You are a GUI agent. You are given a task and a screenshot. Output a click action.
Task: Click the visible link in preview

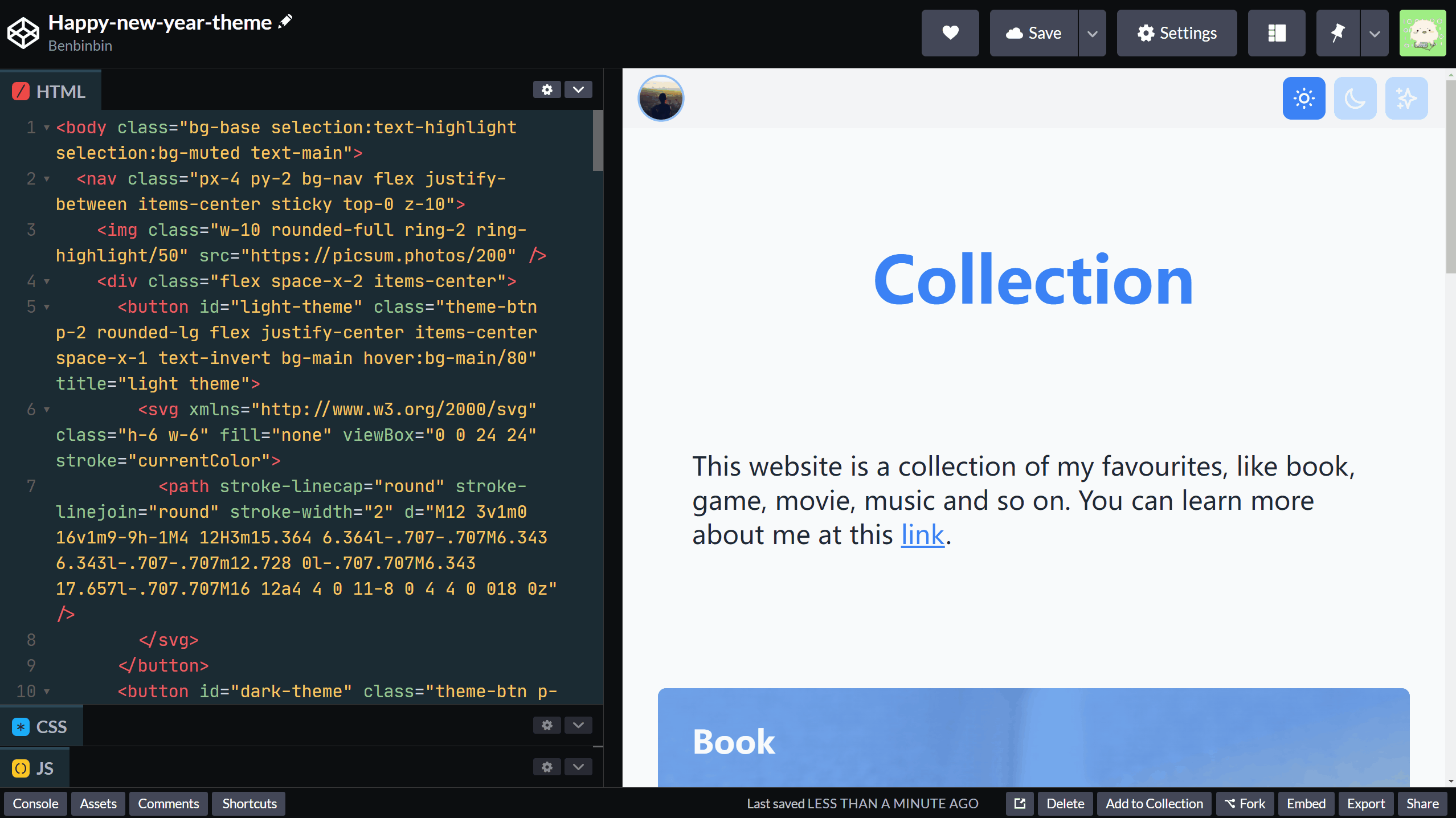pyautogui.click(x=921, y=534)
